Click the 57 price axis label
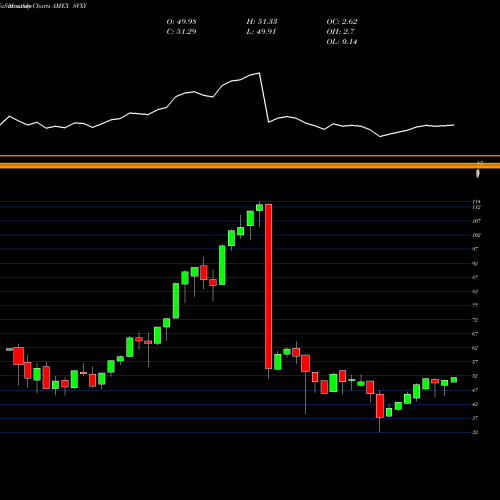The height and width of the screenshot is (500, 500). click(x=475, y=362)
